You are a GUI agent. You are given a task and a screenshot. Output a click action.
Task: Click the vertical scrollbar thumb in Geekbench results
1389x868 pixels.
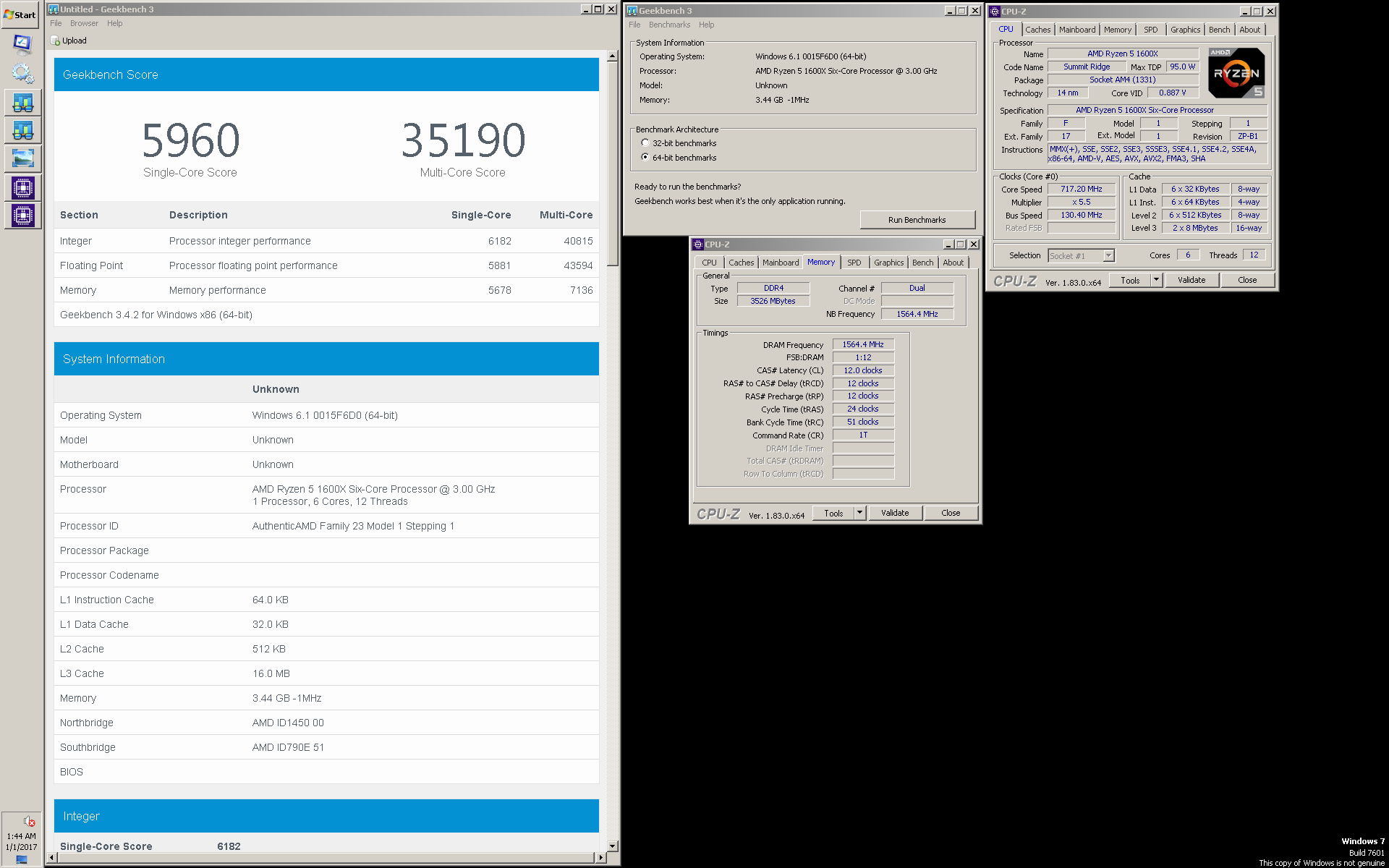point(613,164)
